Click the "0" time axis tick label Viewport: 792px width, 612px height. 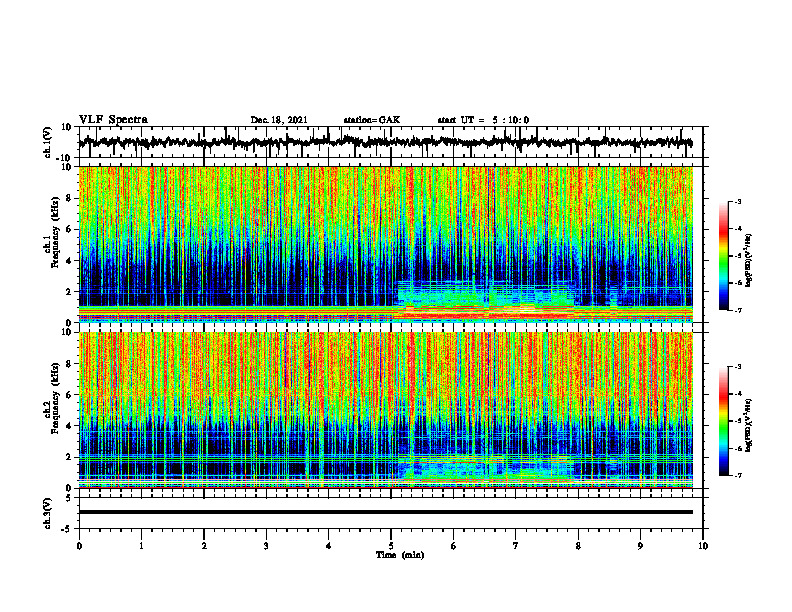pos(79,546)
